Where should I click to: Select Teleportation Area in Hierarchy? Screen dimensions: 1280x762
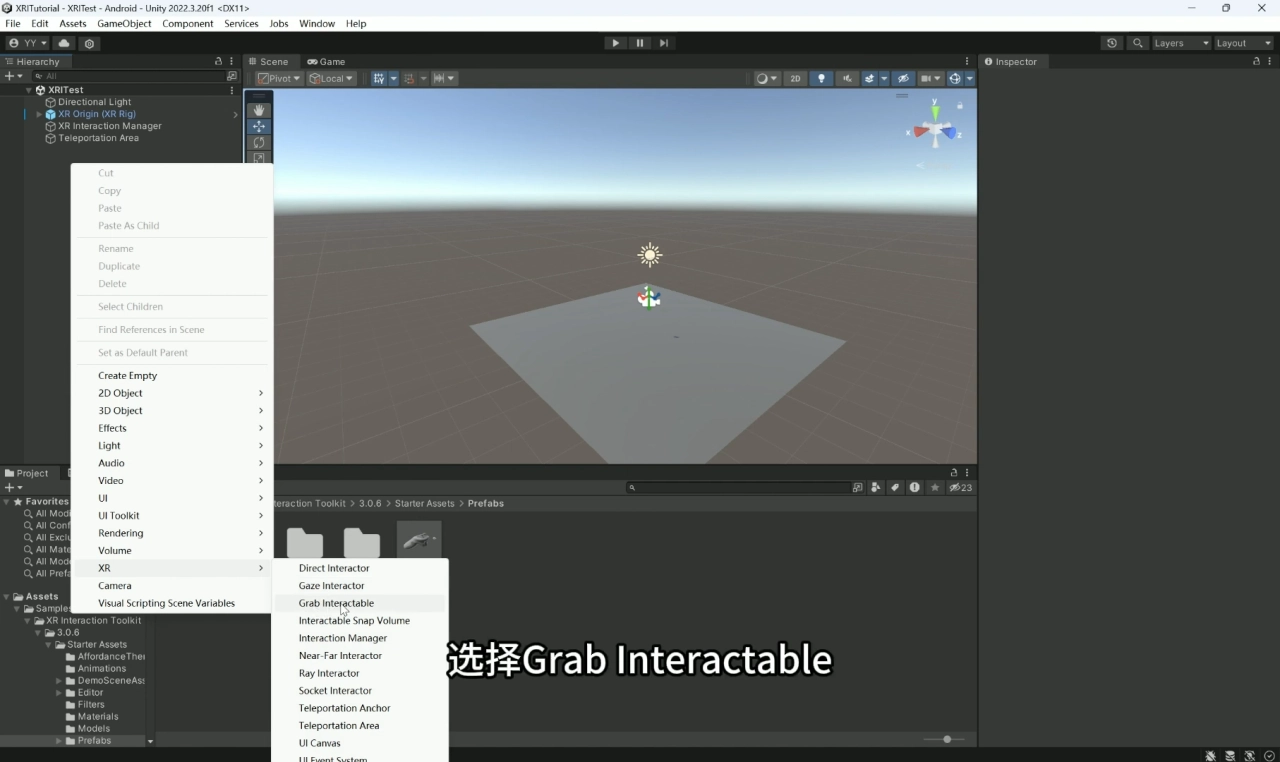coord(98,138)
